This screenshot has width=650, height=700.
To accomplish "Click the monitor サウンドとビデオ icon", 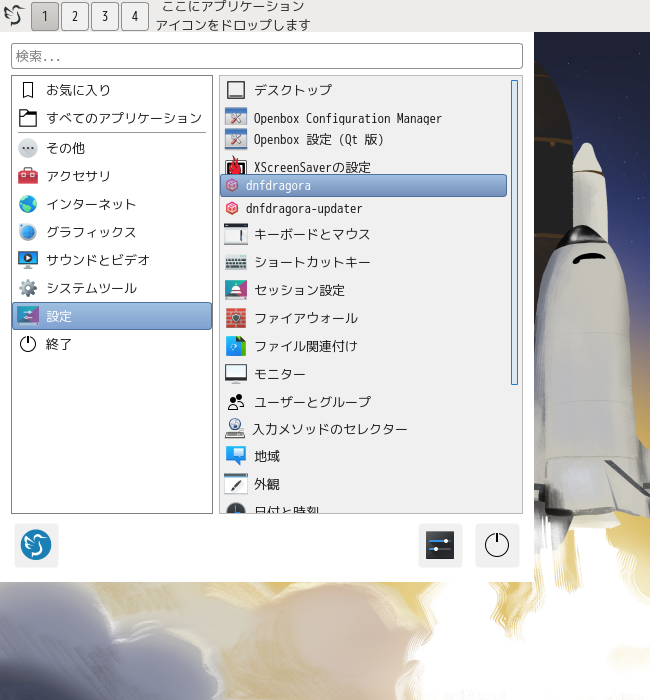I will (x=28, y=260).
